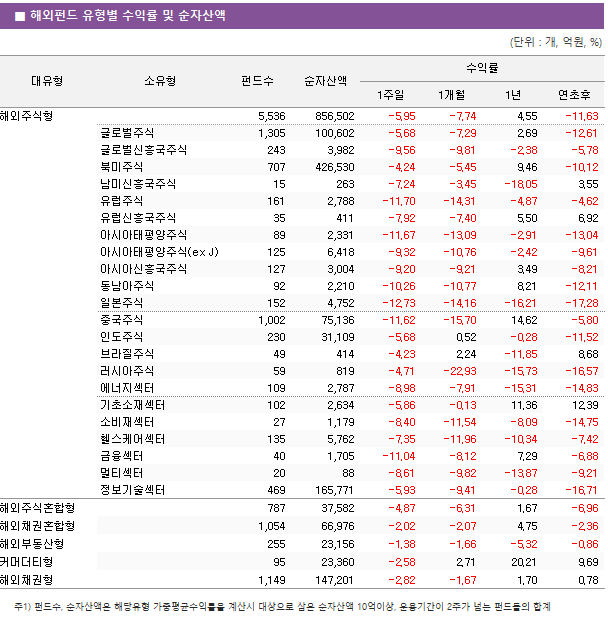Click the fund count 5,536
Viewport: 608px width, 617px height.
272,116
